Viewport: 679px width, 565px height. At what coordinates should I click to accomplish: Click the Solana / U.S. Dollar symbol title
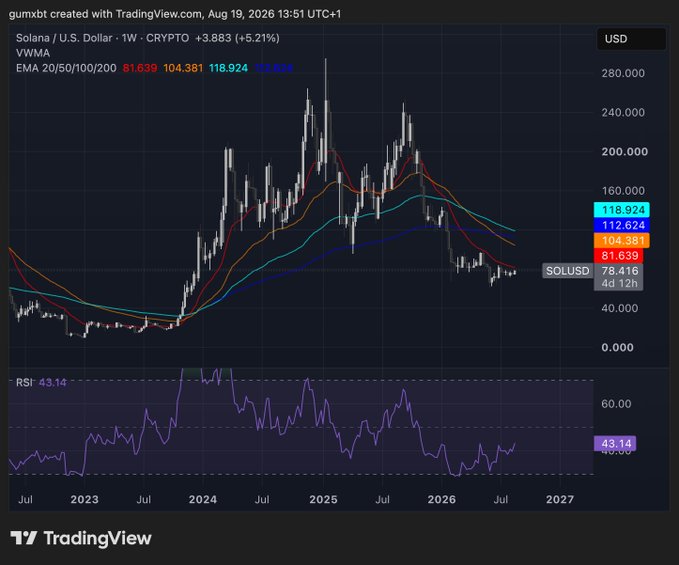(64, 38)
